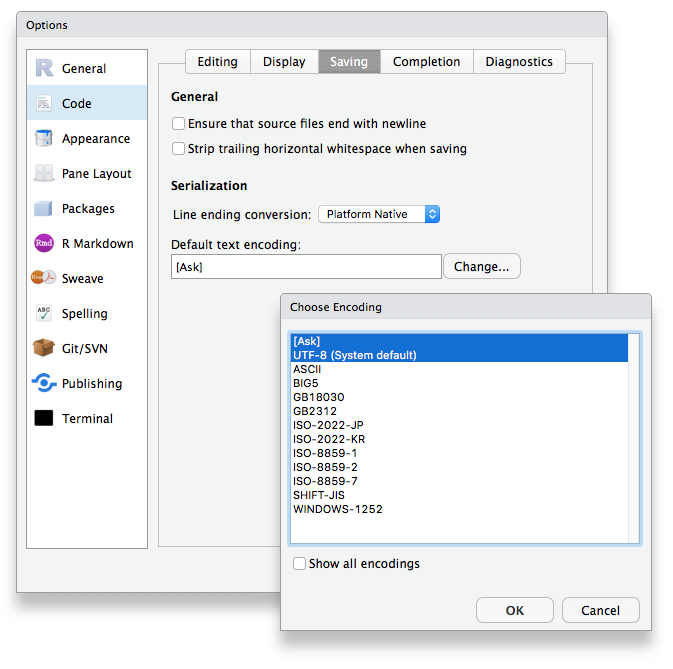
Task: Switch to the Editing tab
Action: [x=217, y=62]
